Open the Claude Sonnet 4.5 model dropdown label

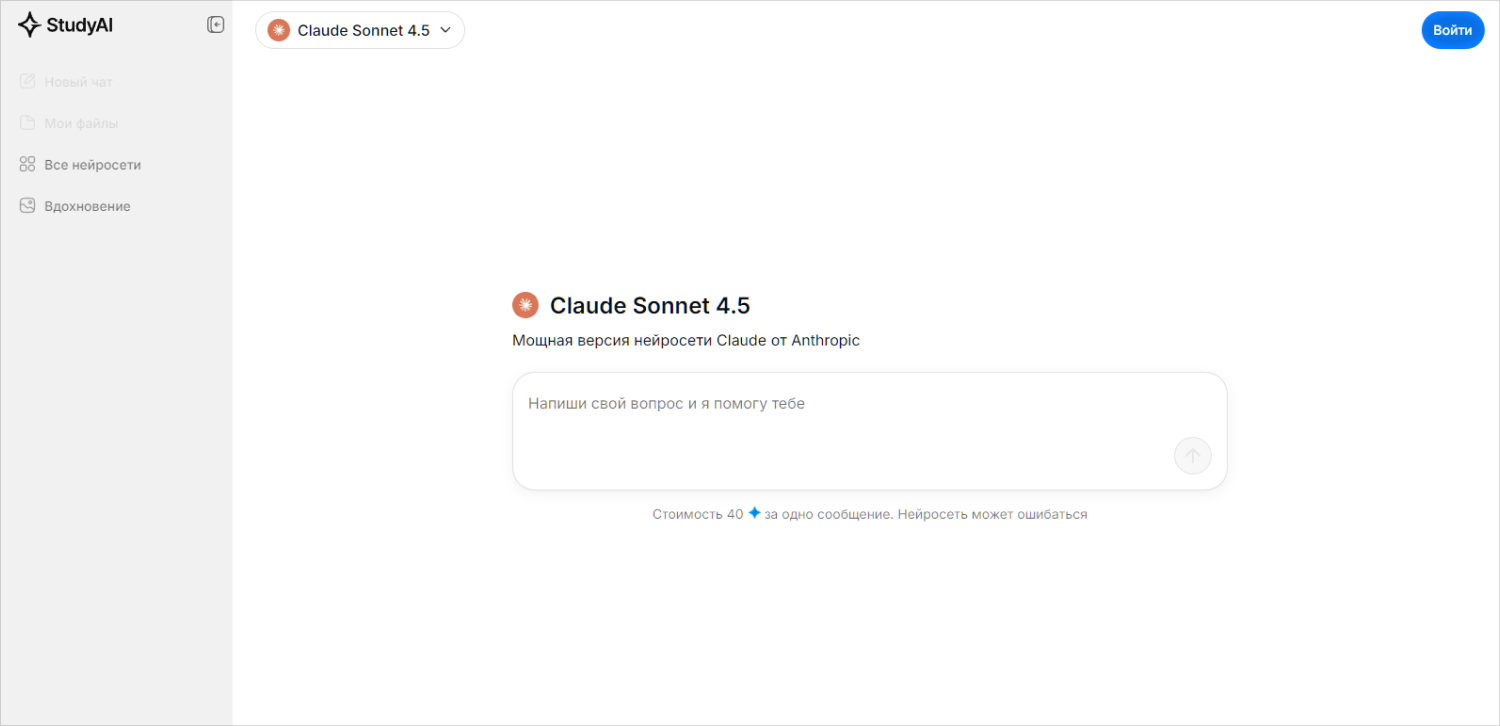click(x=363, y=30)
